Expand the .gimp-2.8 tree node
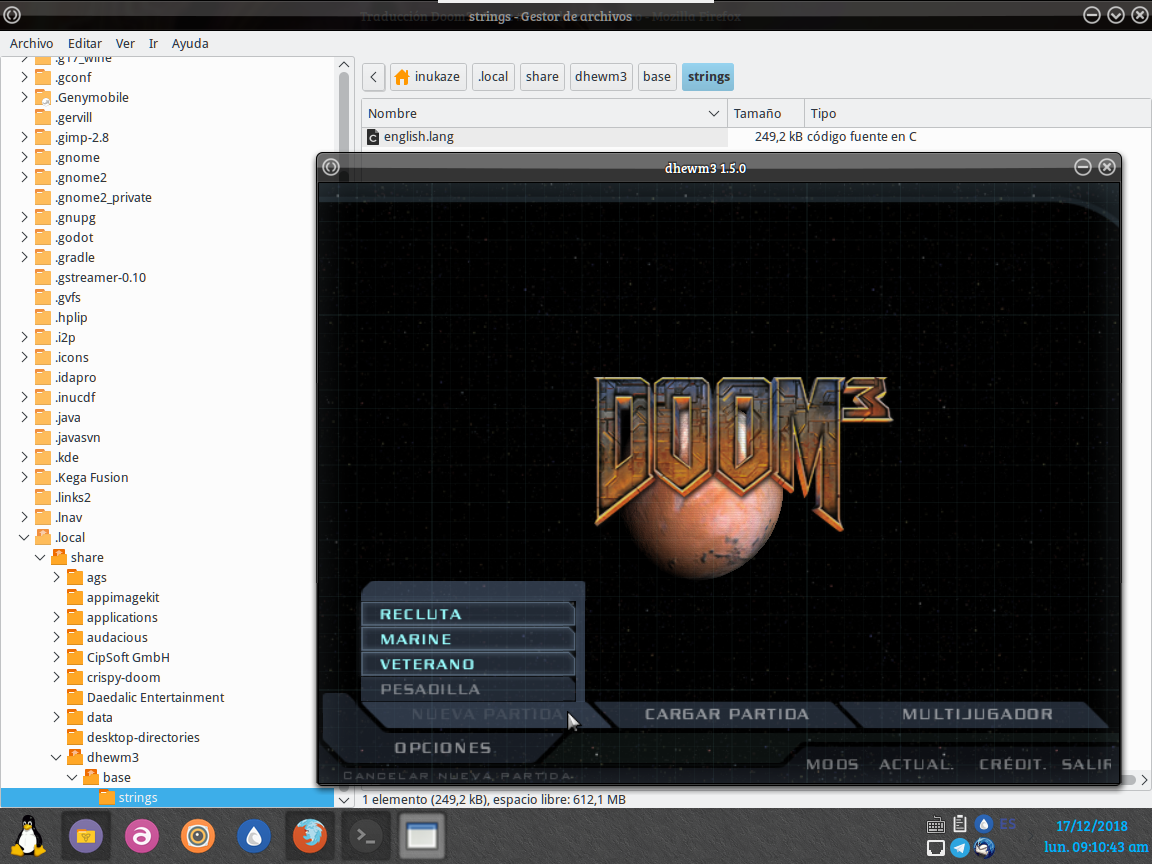Image resolution: width=1152 pixels, height=864 pixels. pyautogui.click(x=24, y=137)
